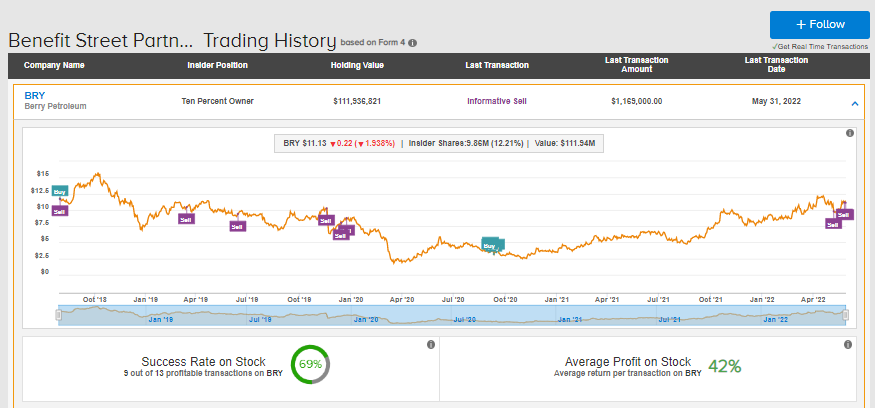Click the Success Rate on Stock title
This screenshot has height=408, width=875.
point(203,362)
